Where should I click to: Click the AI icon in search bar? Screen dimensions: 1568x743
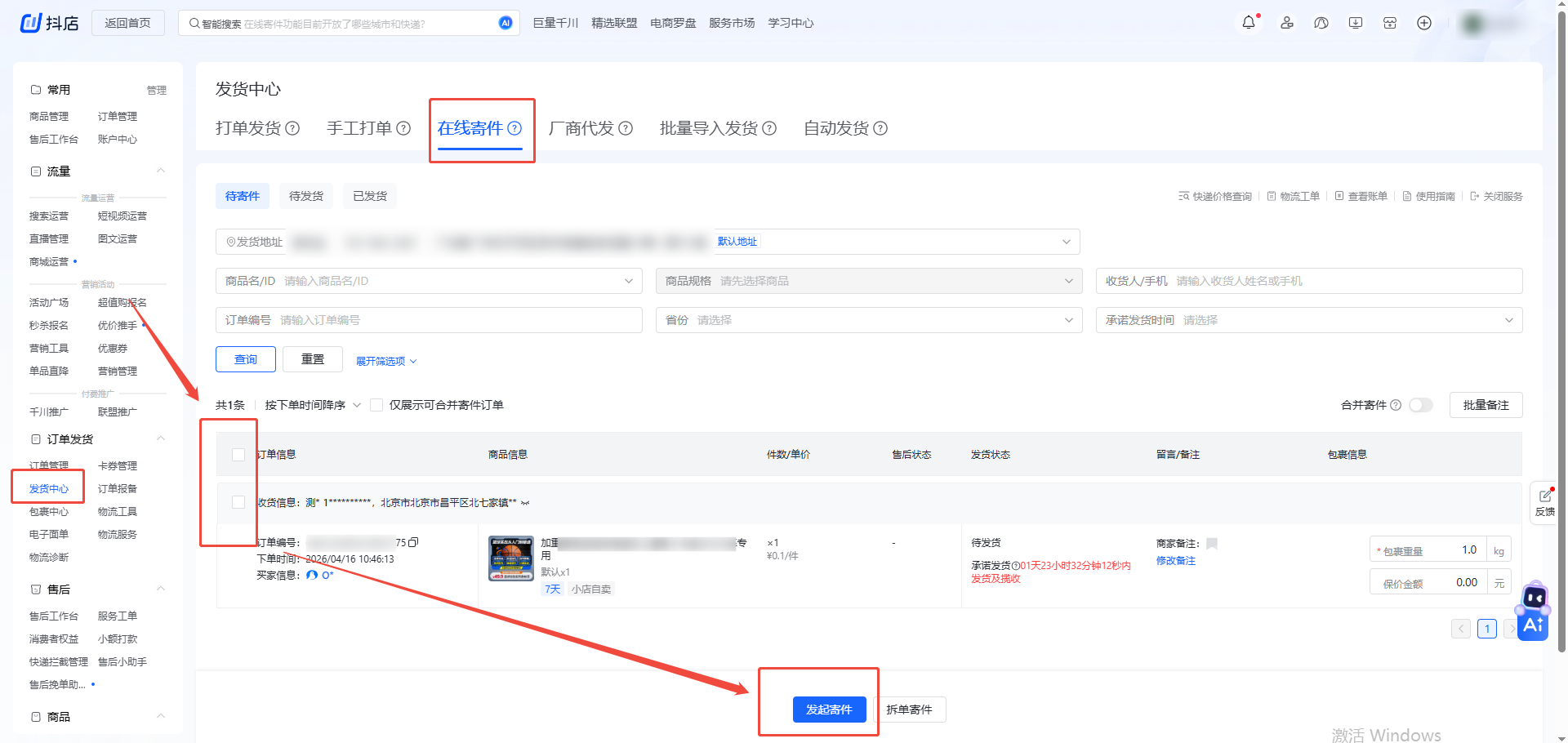pos(506,23)
